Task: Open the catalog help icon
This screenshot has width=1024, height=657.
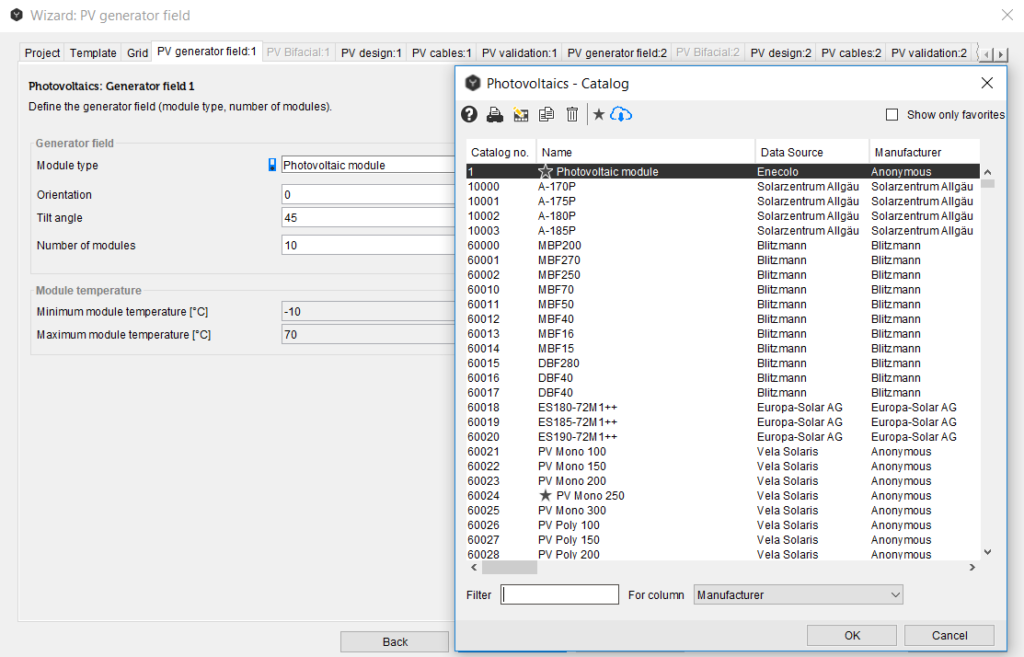Action: point(469,115)
